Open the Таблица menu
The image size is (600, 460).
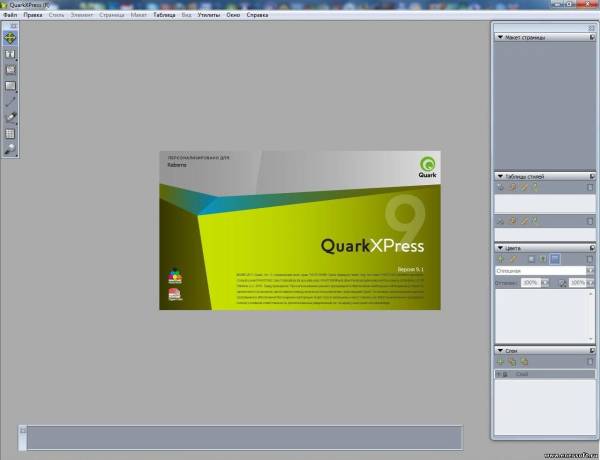165,15
